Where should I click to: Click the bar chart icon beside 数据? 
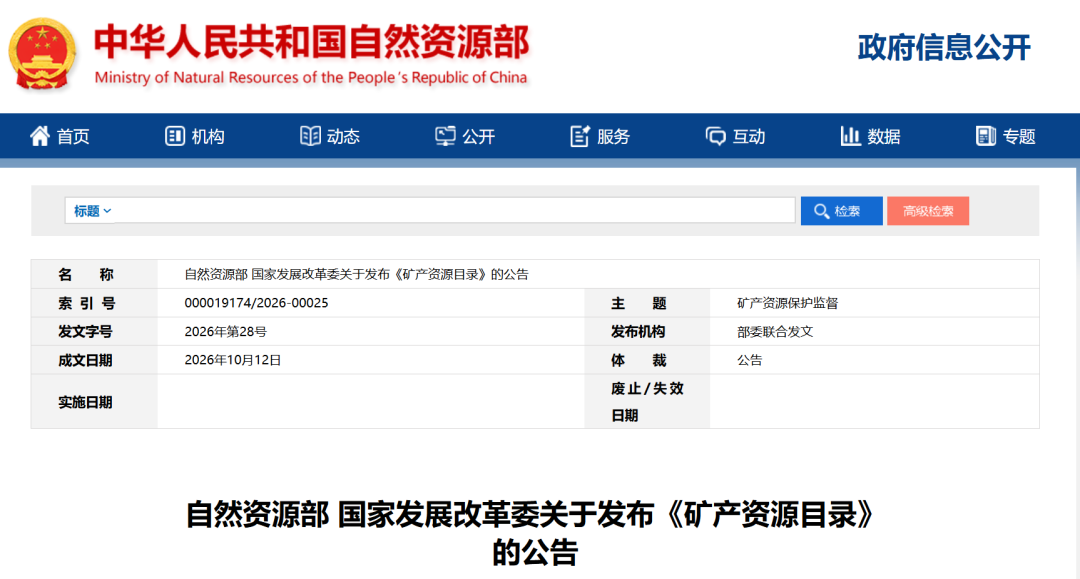850,136
